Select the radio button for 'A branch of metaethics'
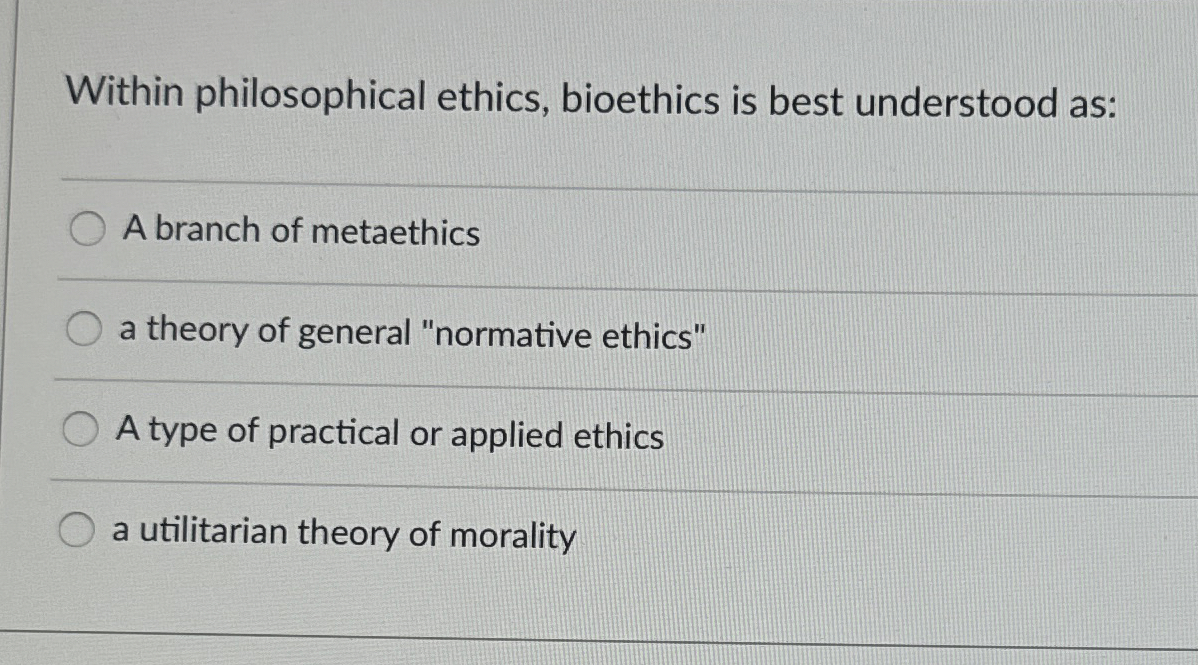The height and width of the screenshot is (665, 1198). point(86,229)
